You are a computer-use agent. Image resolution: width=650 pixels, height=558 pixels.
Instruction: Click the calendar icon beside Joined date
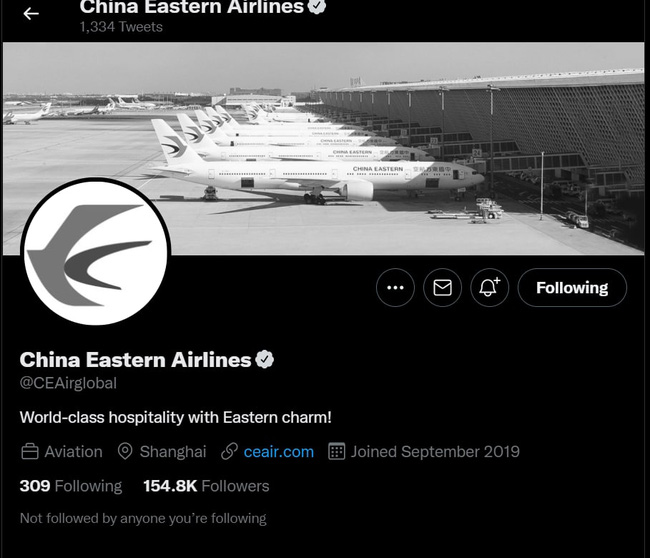(x=337, y=451)
